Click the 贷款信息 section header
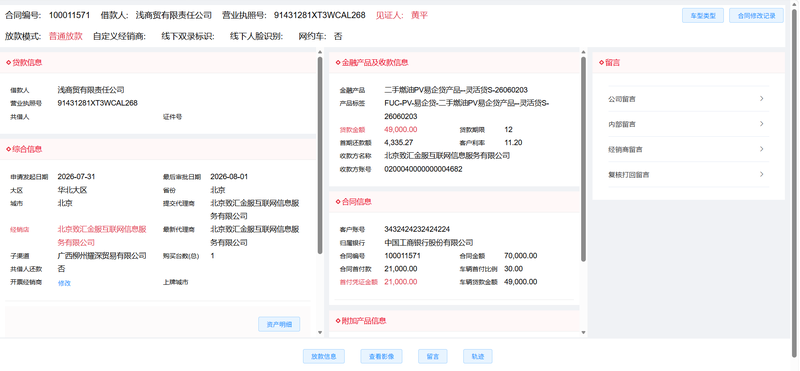This screenshot has height=371, width=800. 158,62
